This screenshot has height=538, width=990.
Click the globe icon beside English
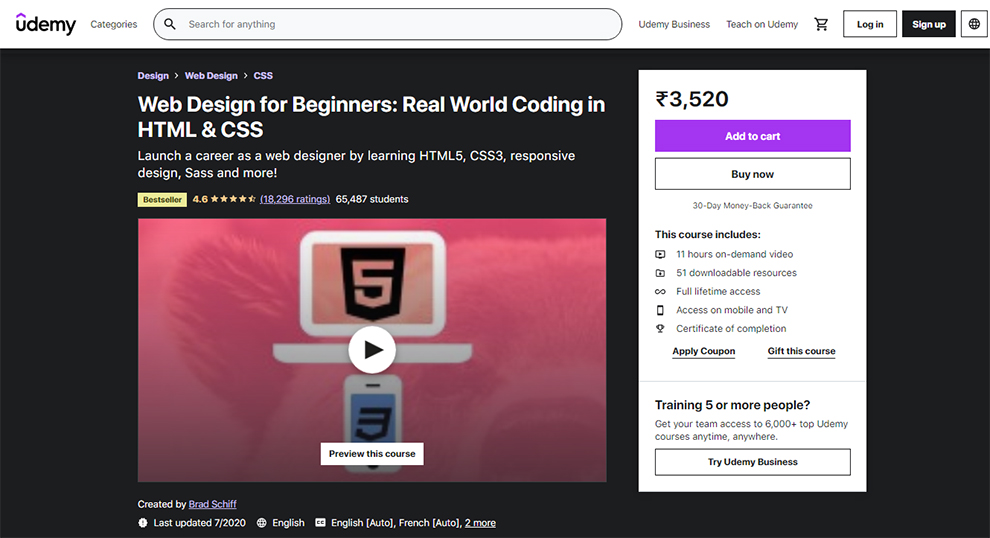pos(261,523)
